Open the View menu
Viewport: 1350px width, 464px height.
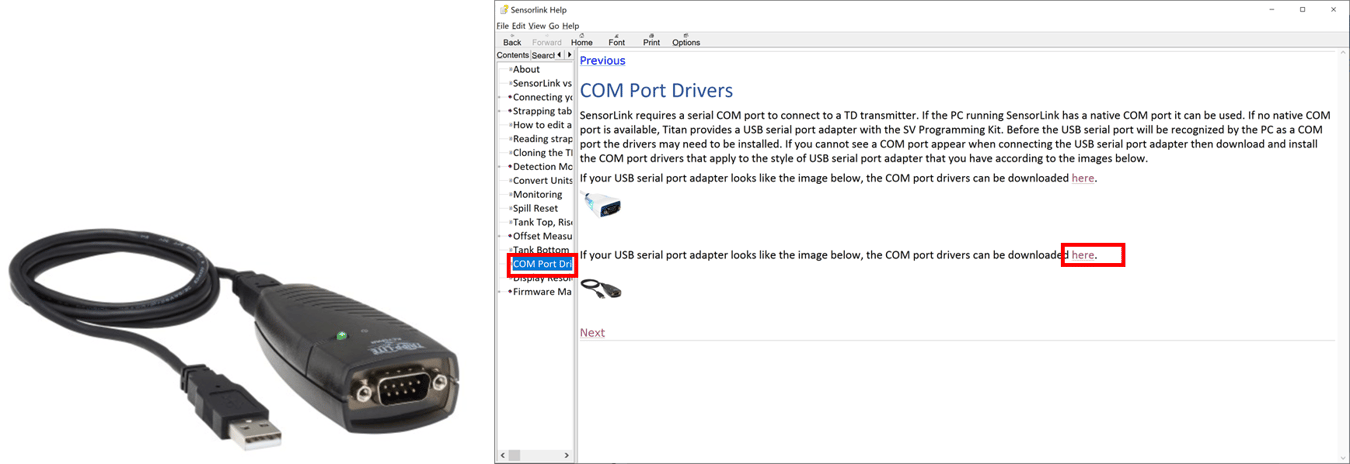(537, 26)
